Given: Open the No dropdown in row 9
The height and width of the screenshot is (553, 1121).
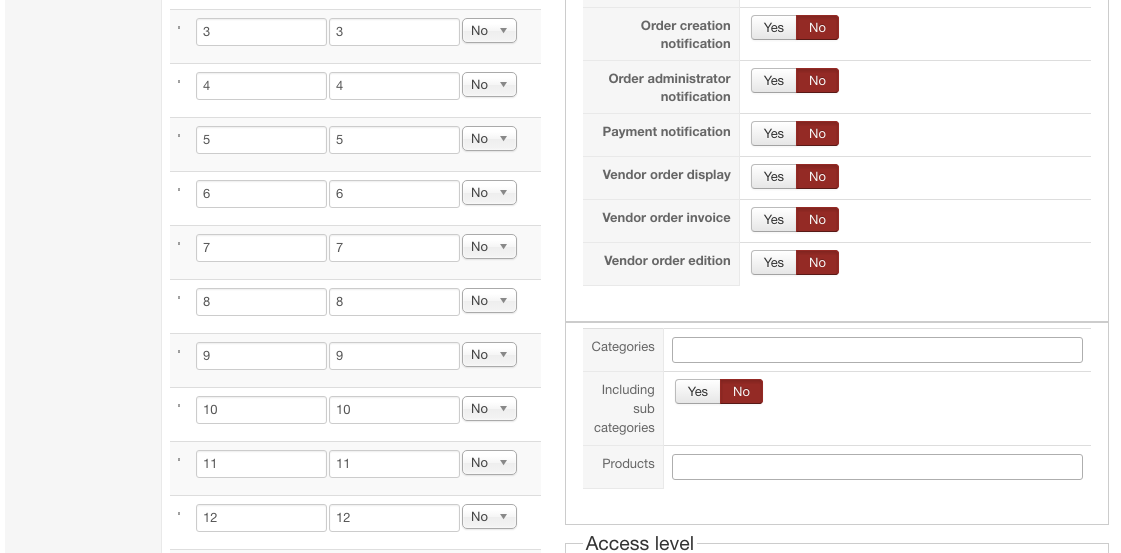Looking at the screenshot, I should (489, 355).
